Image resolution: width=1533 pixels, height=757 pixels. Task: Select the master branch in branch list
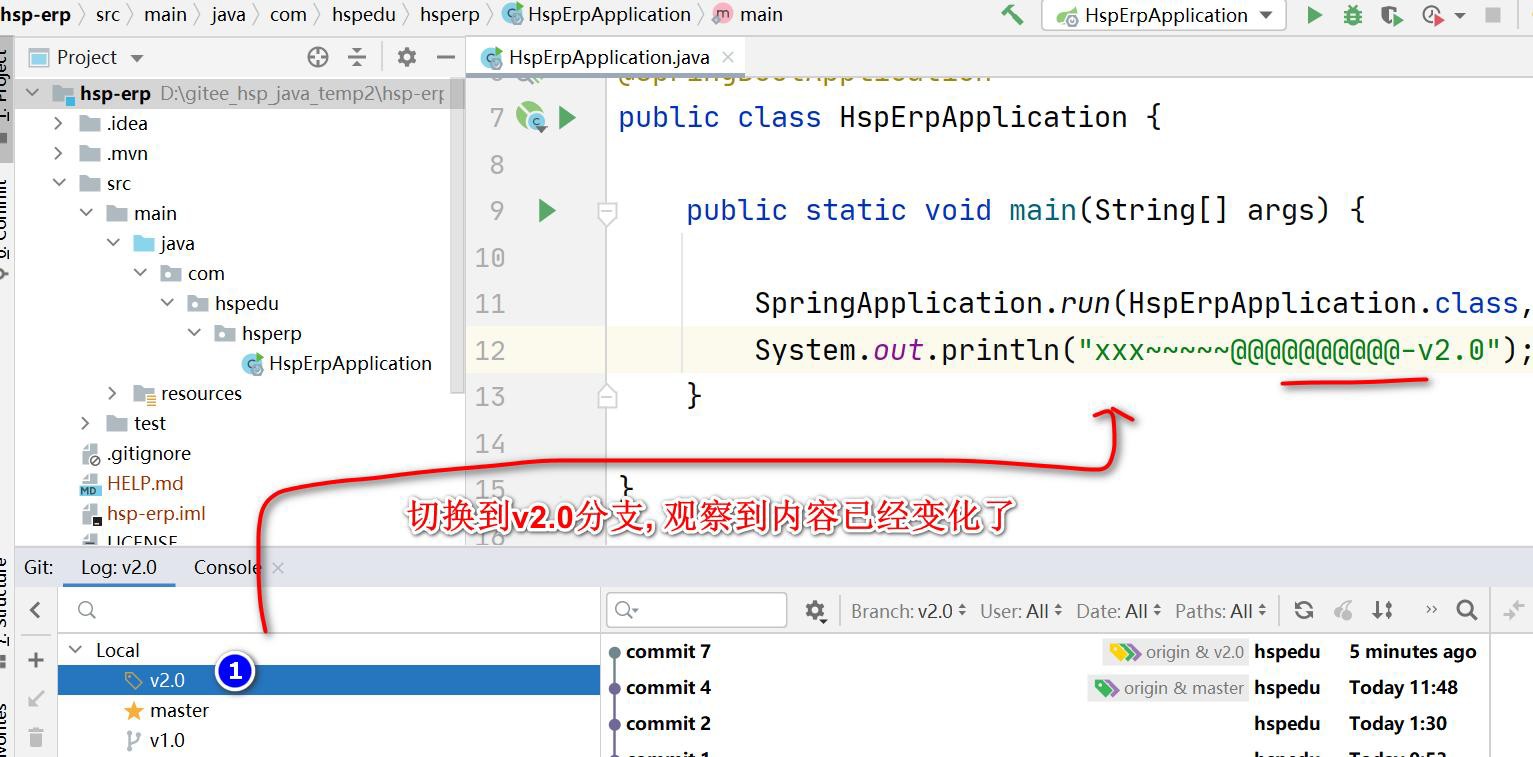tap(179, 710)
